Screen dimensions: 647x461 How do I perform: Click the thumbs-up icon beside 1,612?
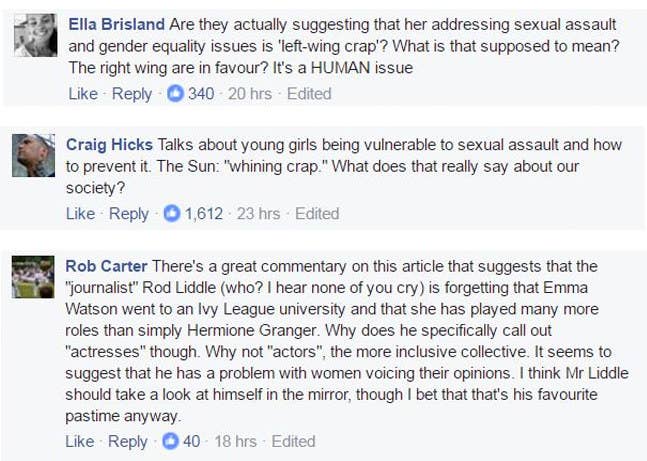172,214
